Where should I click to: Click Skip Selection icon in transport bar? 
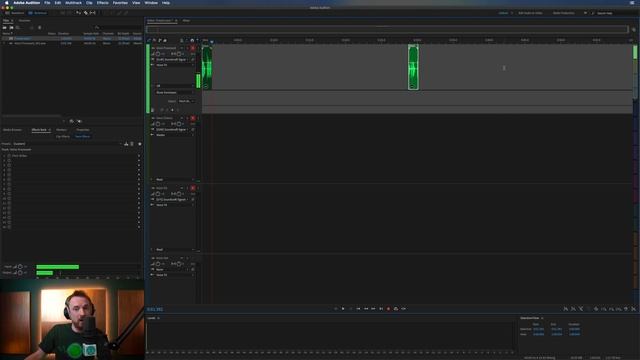point(404,309)
